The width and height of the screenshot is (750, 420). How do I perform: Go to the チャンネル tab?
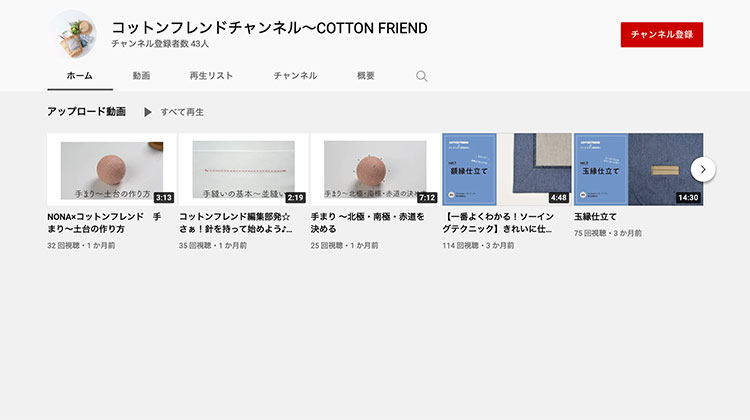coord(295,76)
